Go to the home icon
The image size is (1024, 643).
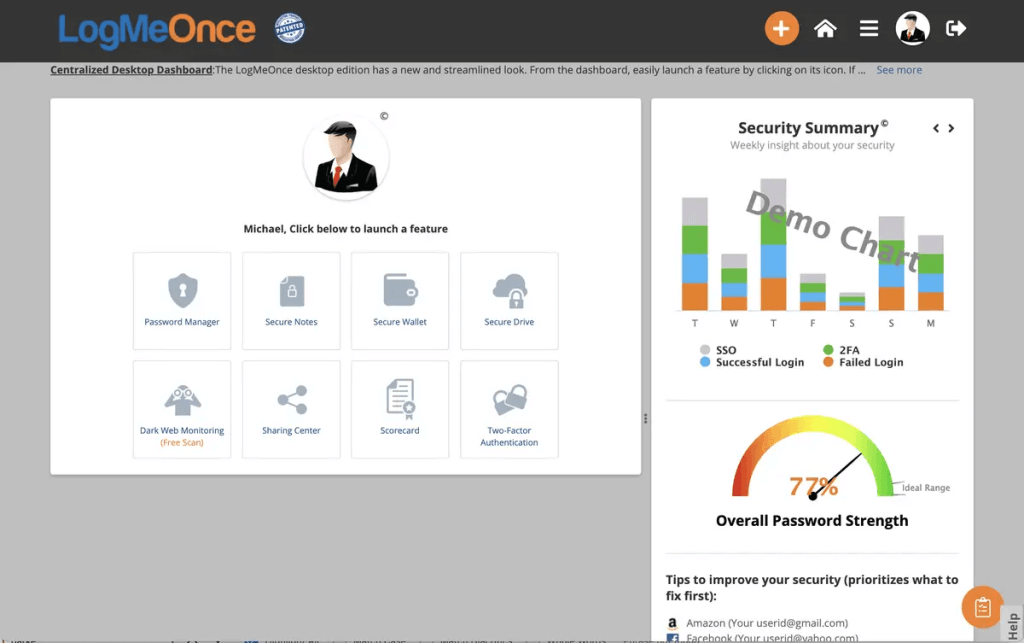(825, 28)
